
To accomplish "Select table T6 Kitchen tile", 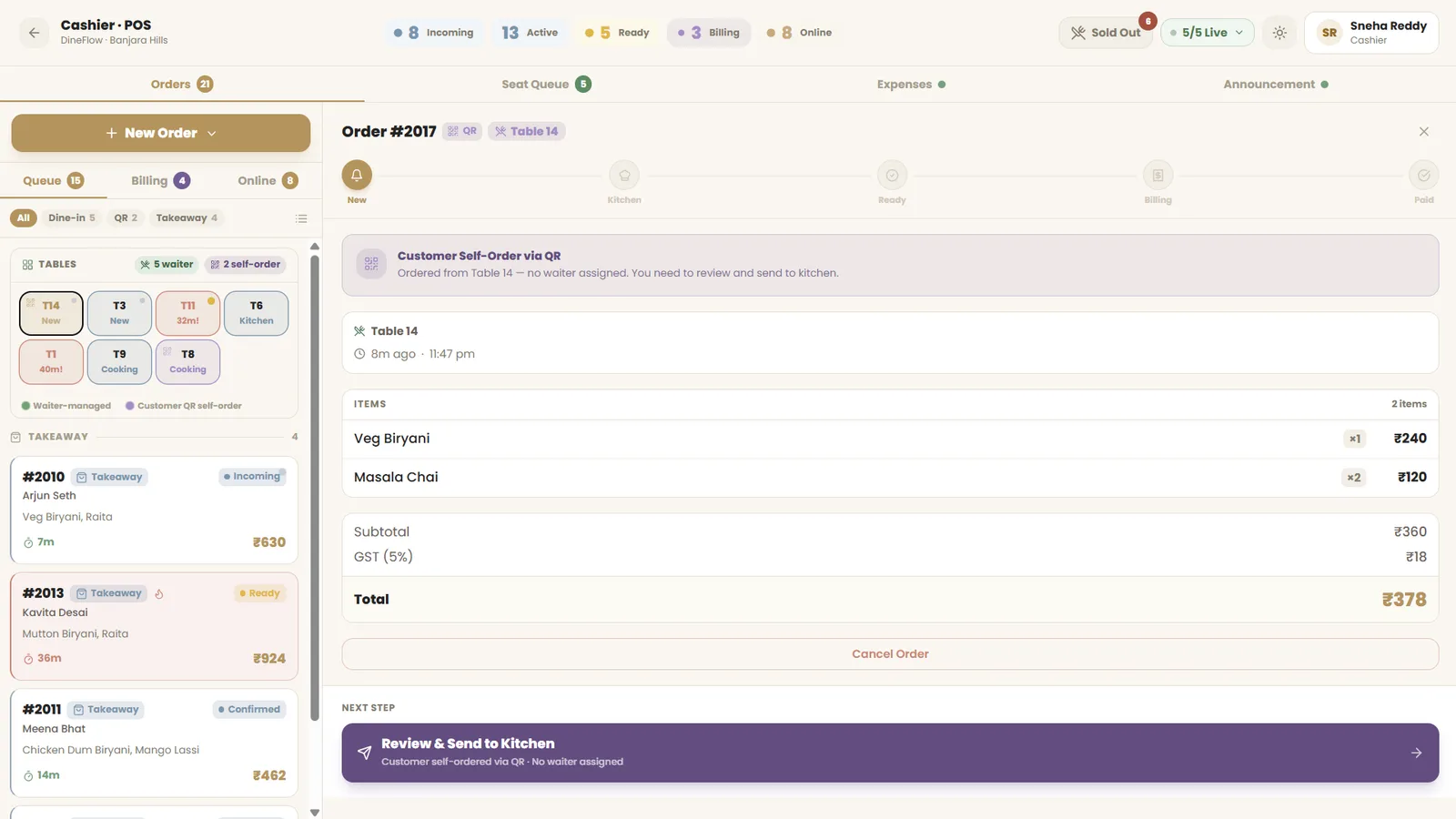I will click(x=256, y=313).
